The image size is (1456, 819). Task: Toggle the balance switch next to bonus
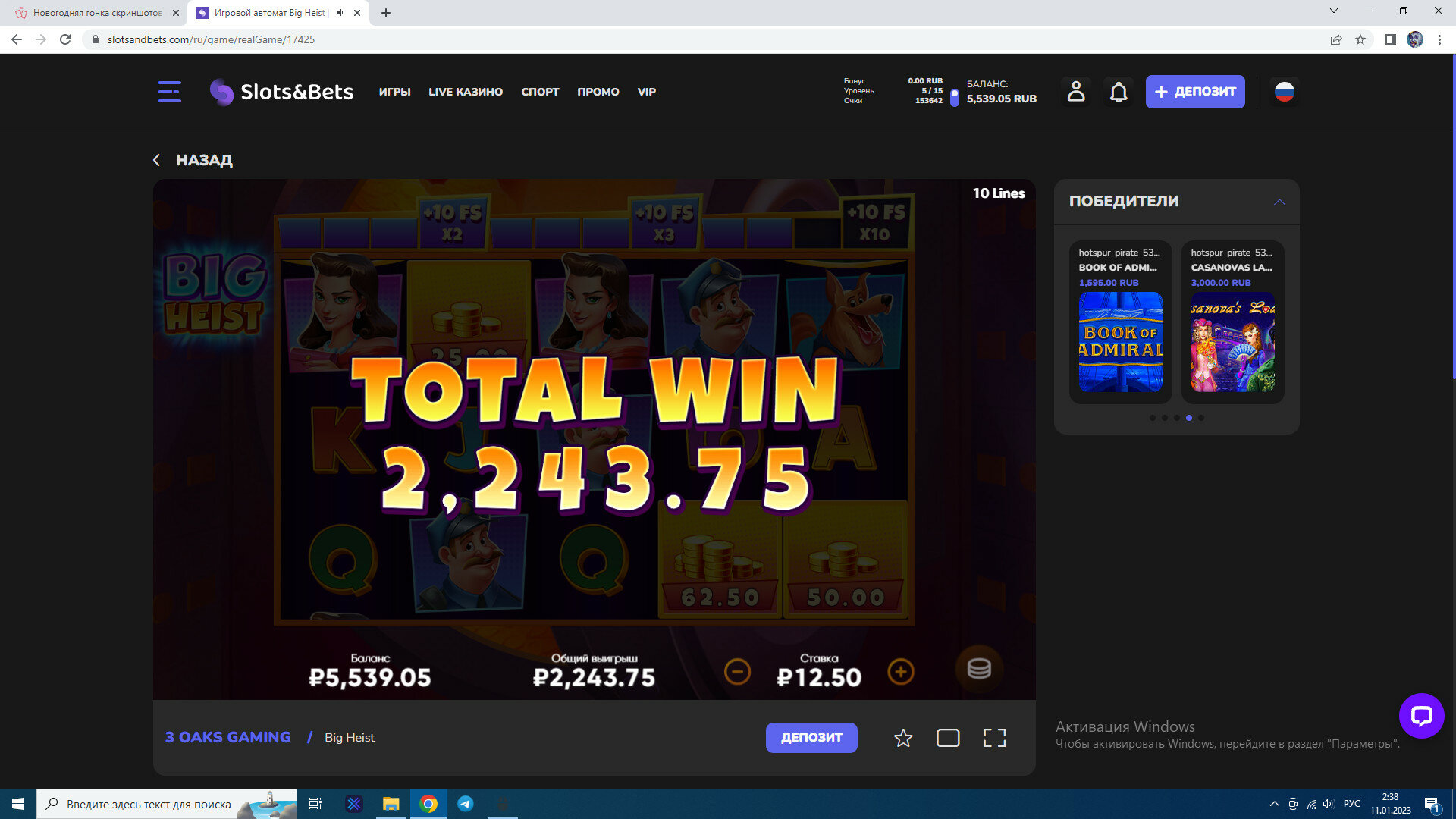[955, 97]
